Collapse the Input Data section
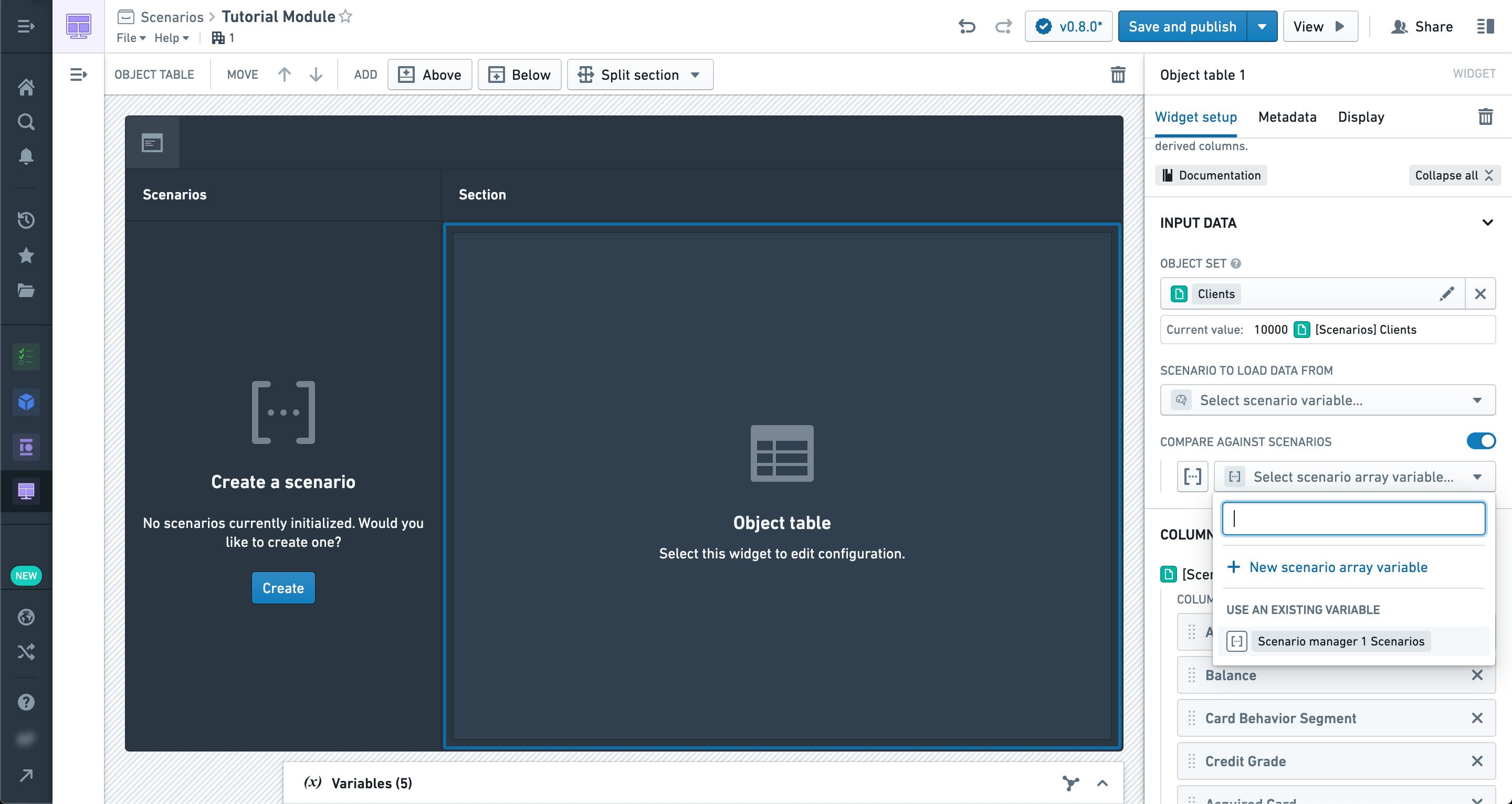This screenshot has width=1512, height=804. click(x=1487, y=223)
